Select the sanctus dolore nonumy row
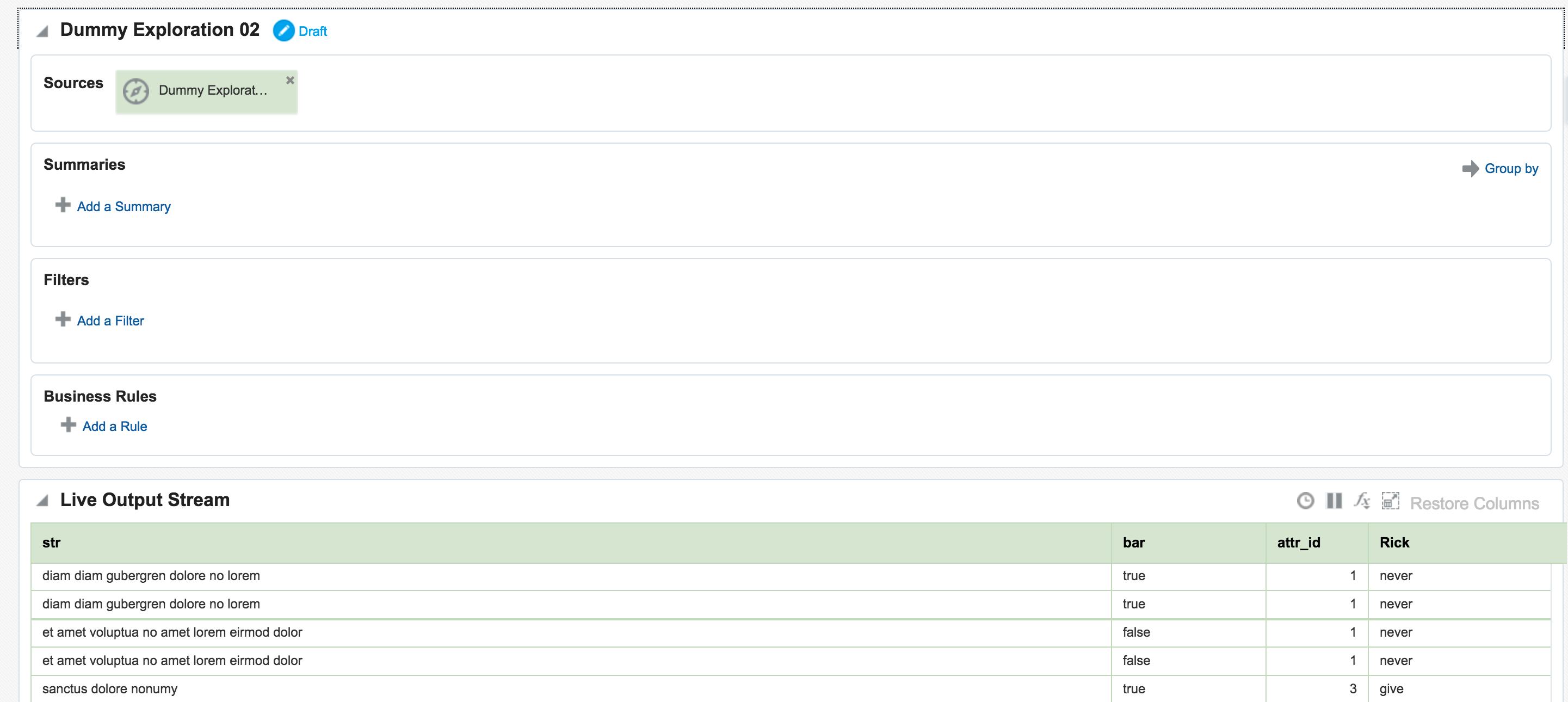 tap(109, 688)
